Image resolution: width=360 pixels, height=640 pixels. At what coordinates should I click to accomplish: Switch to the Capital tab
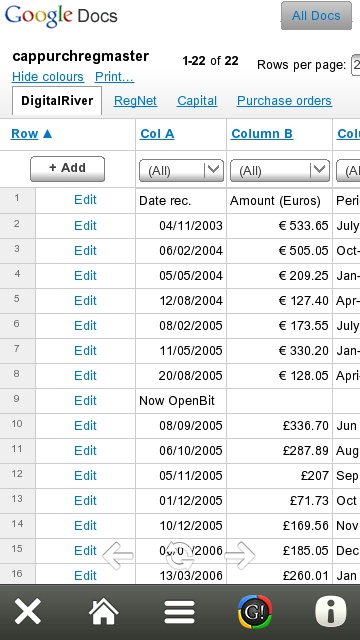click(x=197, y=101)
